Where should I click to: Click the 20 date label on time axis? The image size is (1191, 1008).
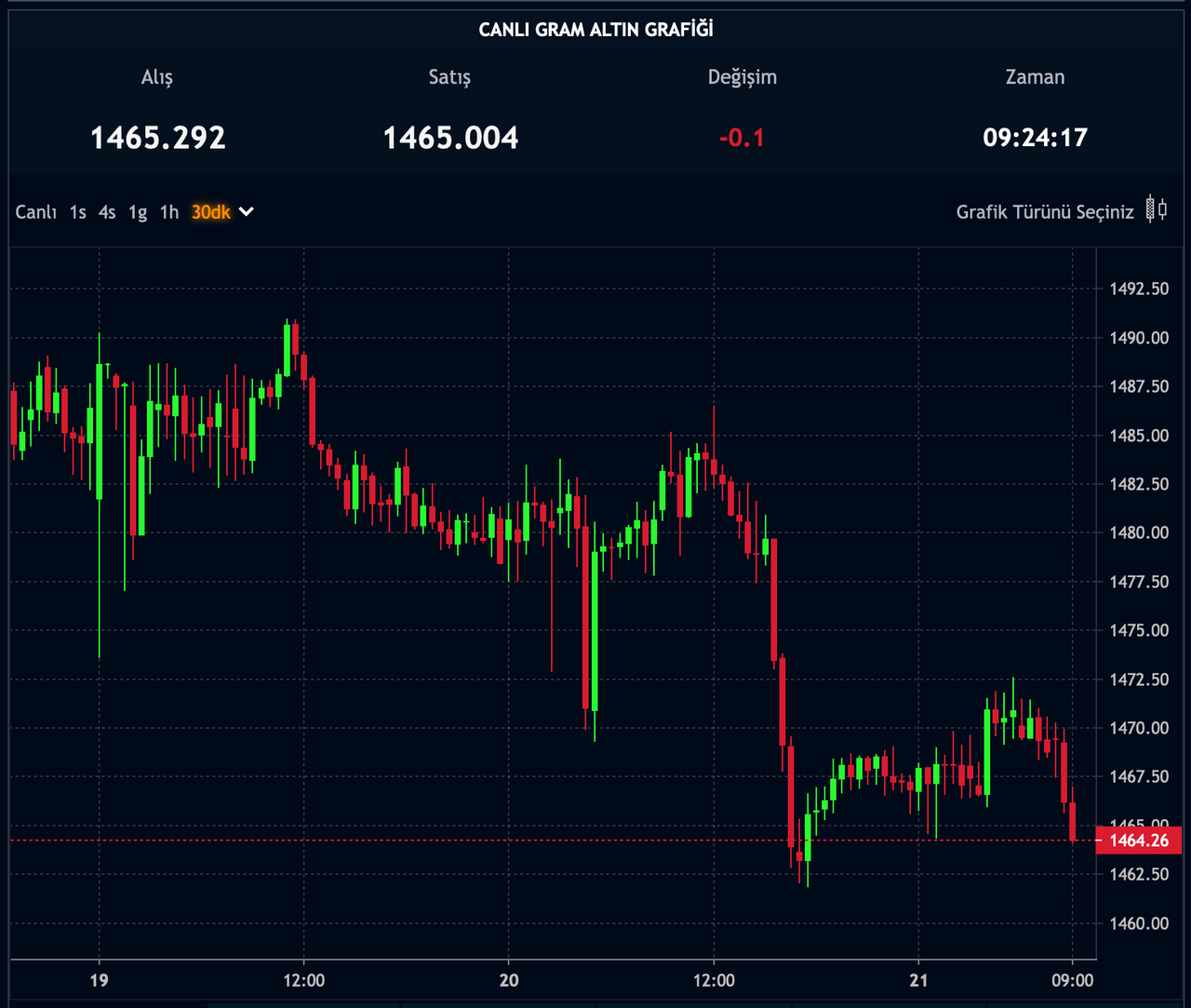click(x=509, y=980)
